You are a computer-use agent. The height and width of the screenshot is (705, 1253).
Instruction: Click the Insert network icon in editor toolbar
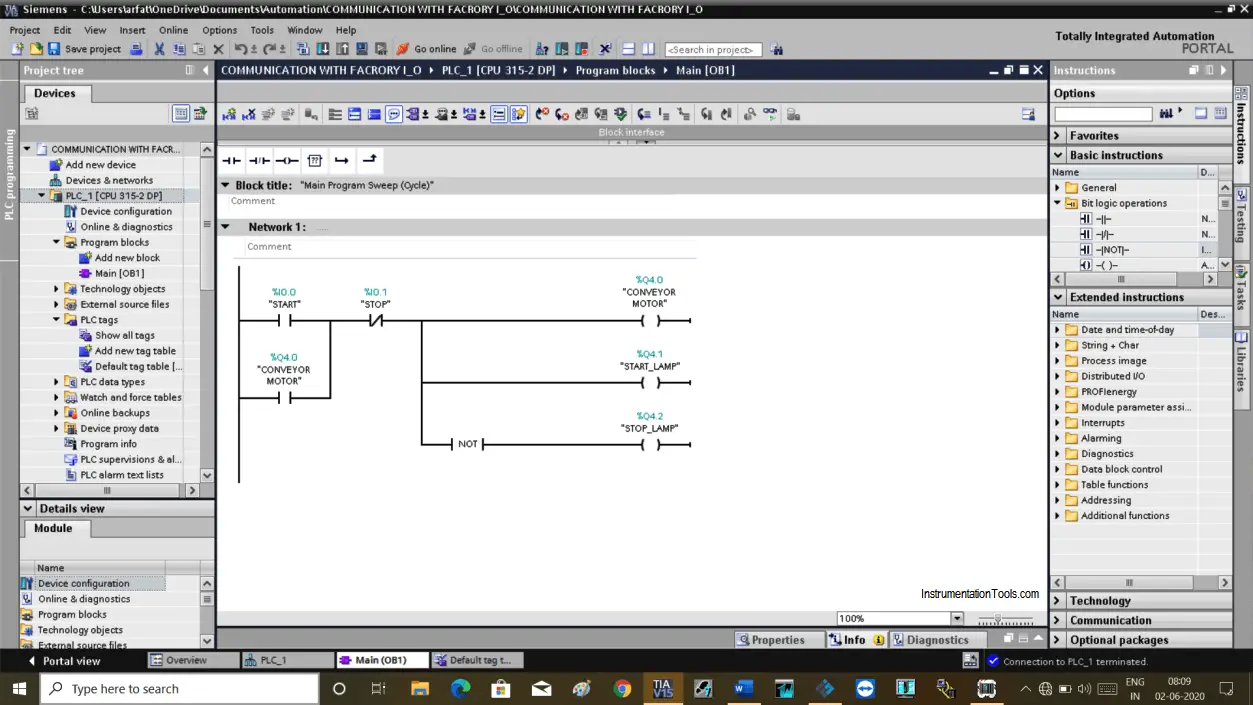pos(229,115)
